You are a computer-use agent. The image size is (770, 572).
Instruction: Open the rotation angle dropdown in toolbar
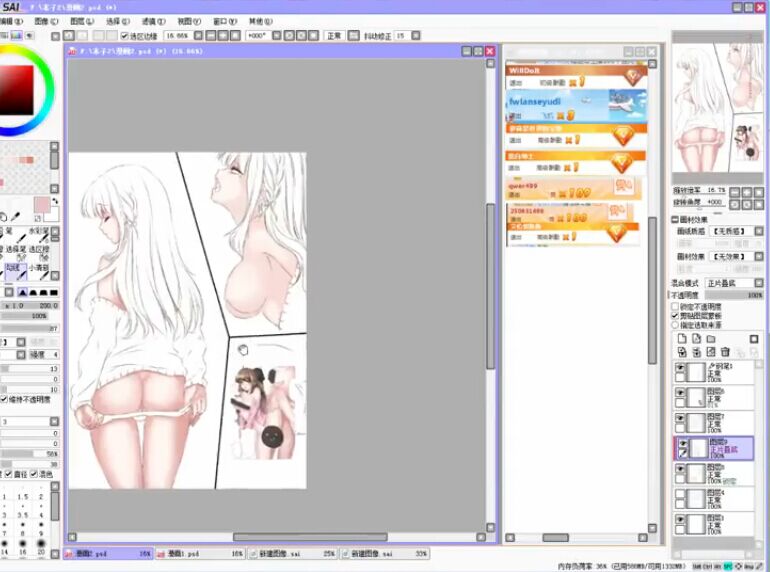277,35
